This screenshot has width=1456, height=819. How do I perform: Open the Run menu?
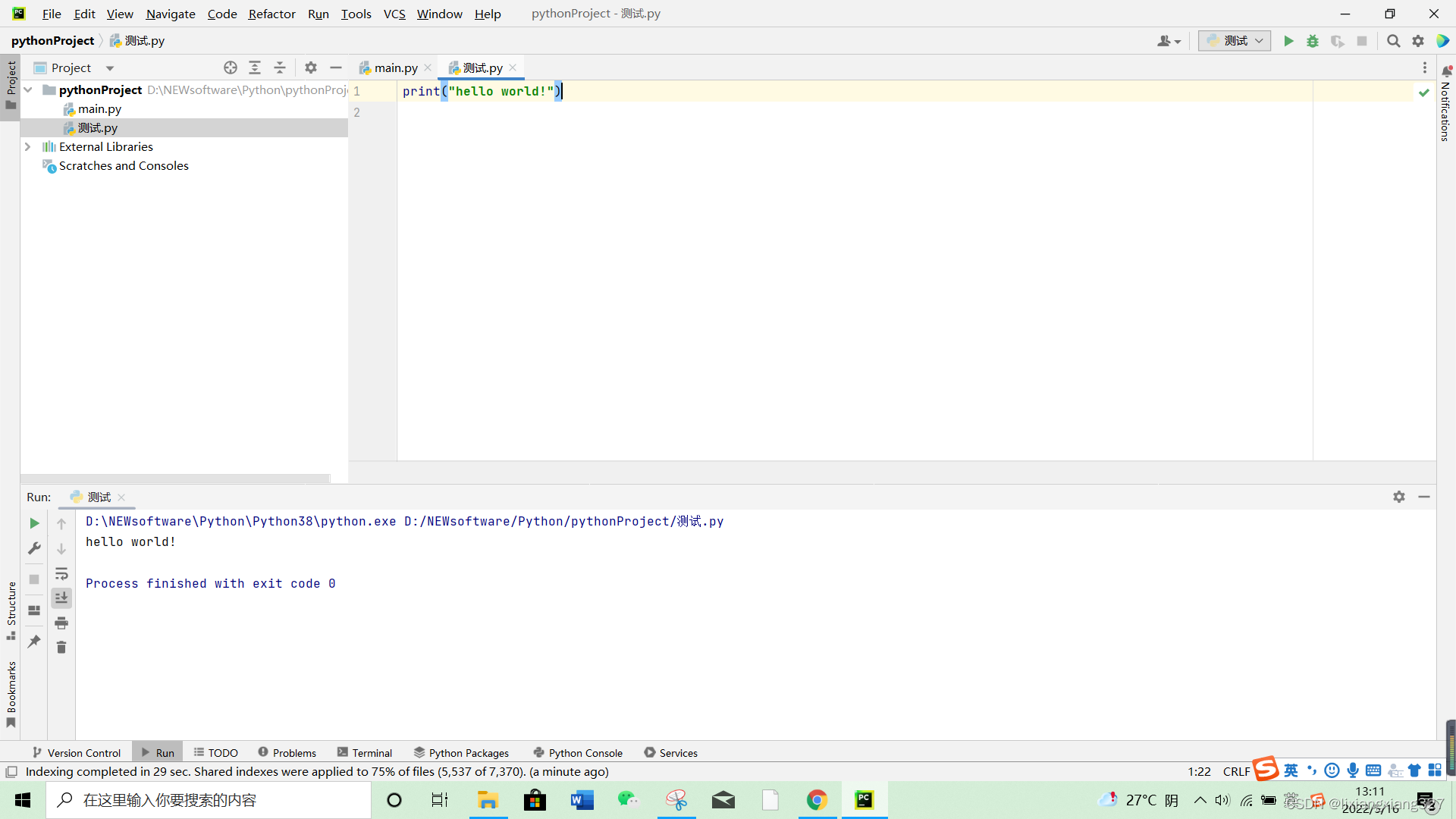pyautogui.click(x=318, y=14)
